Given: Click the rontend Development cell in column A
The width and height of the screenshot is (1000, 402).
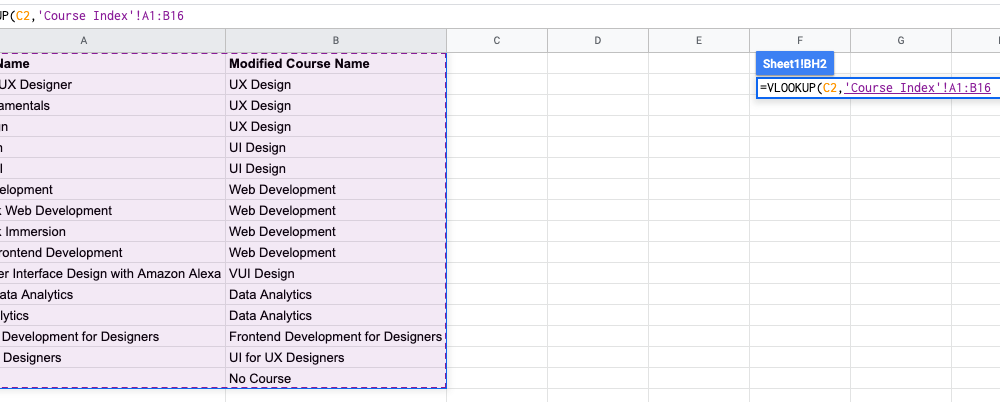Looking at the screenshot, I should 61,253.
